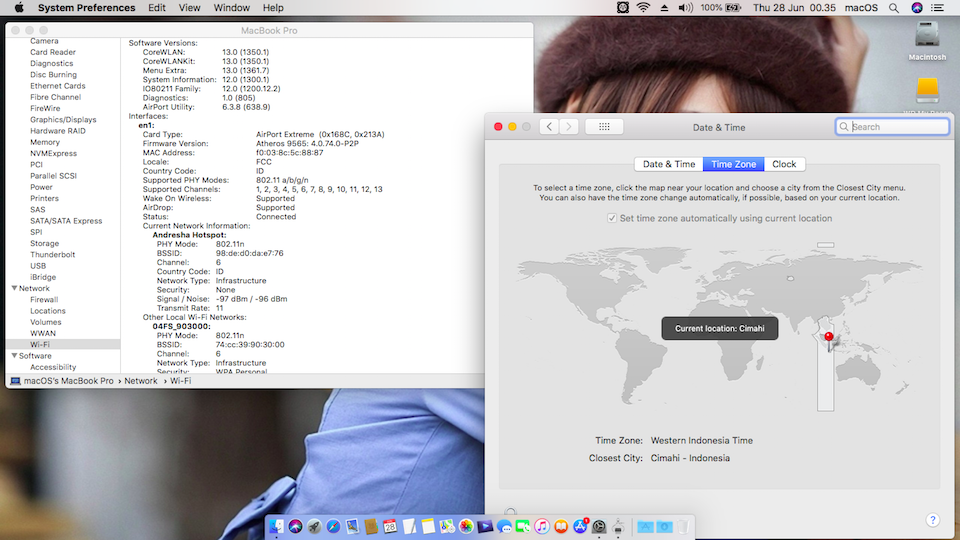The height and width of the screenshot is (540, 960).
Task: Select USB in hardware list
Action: coord(38,266)
